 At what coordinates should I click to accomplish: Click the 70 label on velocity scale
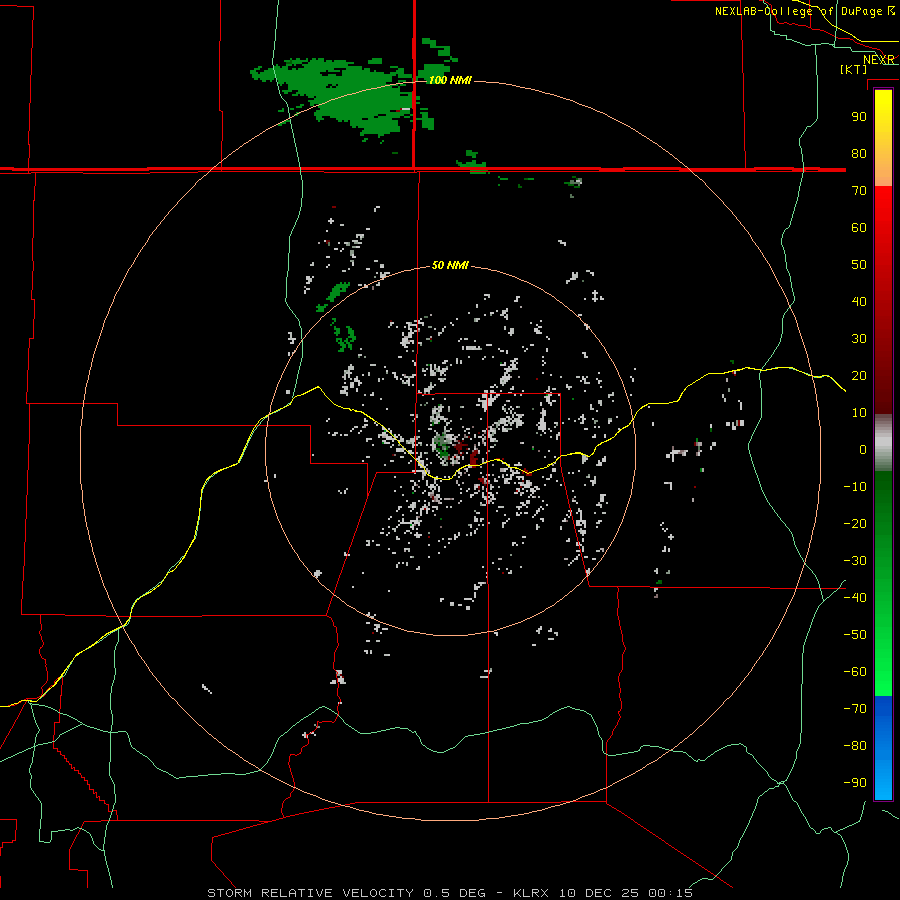click(859, 191)
